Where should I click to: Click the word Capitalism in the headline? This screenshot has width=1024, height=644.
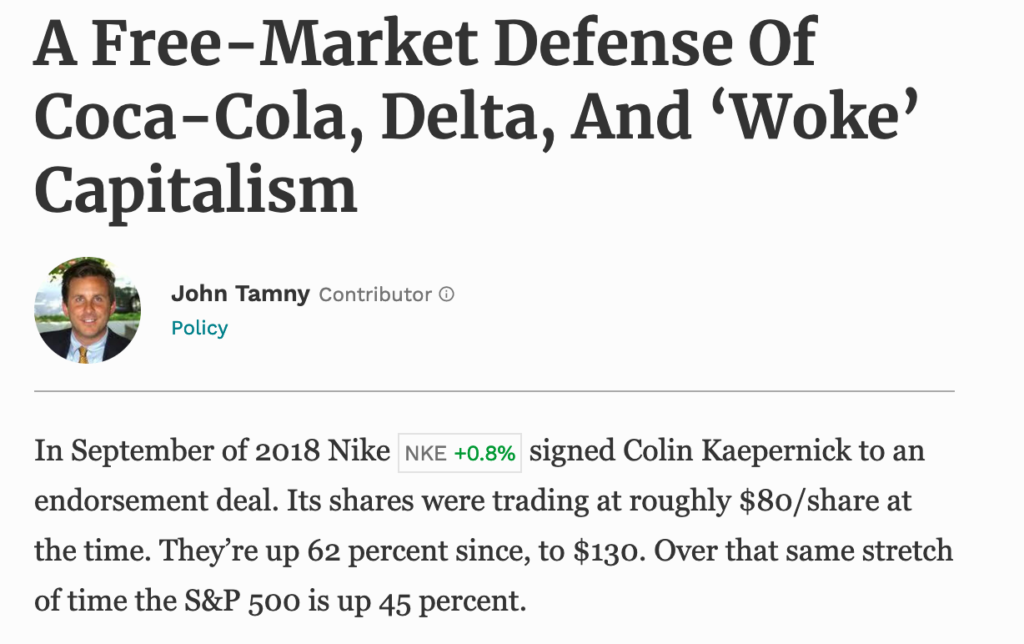point(196,190)
